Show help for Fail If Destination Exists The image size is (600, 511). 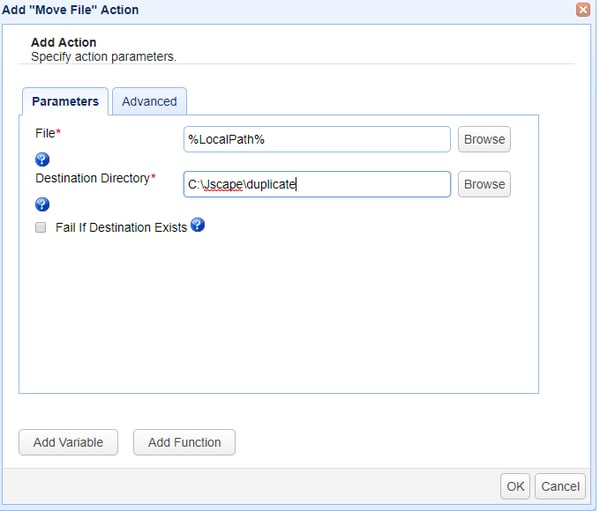pos(198,225)
